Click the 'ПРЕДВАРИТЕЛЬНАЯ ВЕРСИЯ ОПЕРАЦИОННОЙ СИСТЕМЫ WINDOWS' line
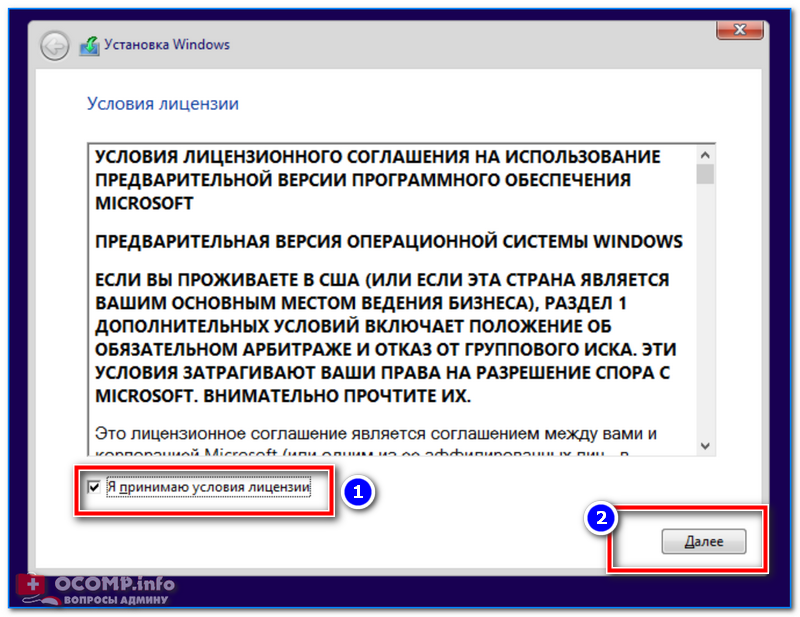Viewport: 800px width, 617px height. click(389, 241)
